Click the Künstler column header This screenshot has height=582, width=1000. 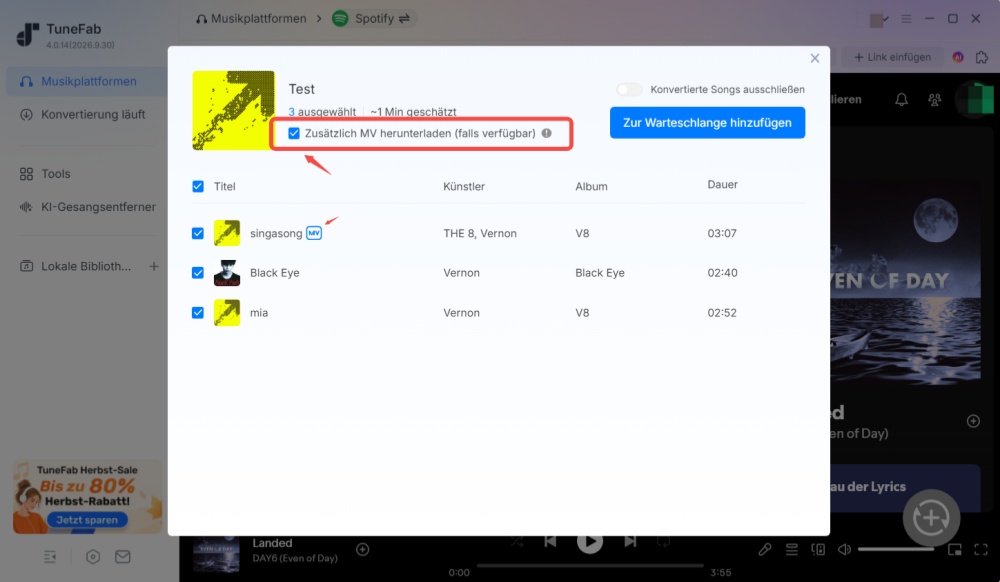click(x=464, y=186)
